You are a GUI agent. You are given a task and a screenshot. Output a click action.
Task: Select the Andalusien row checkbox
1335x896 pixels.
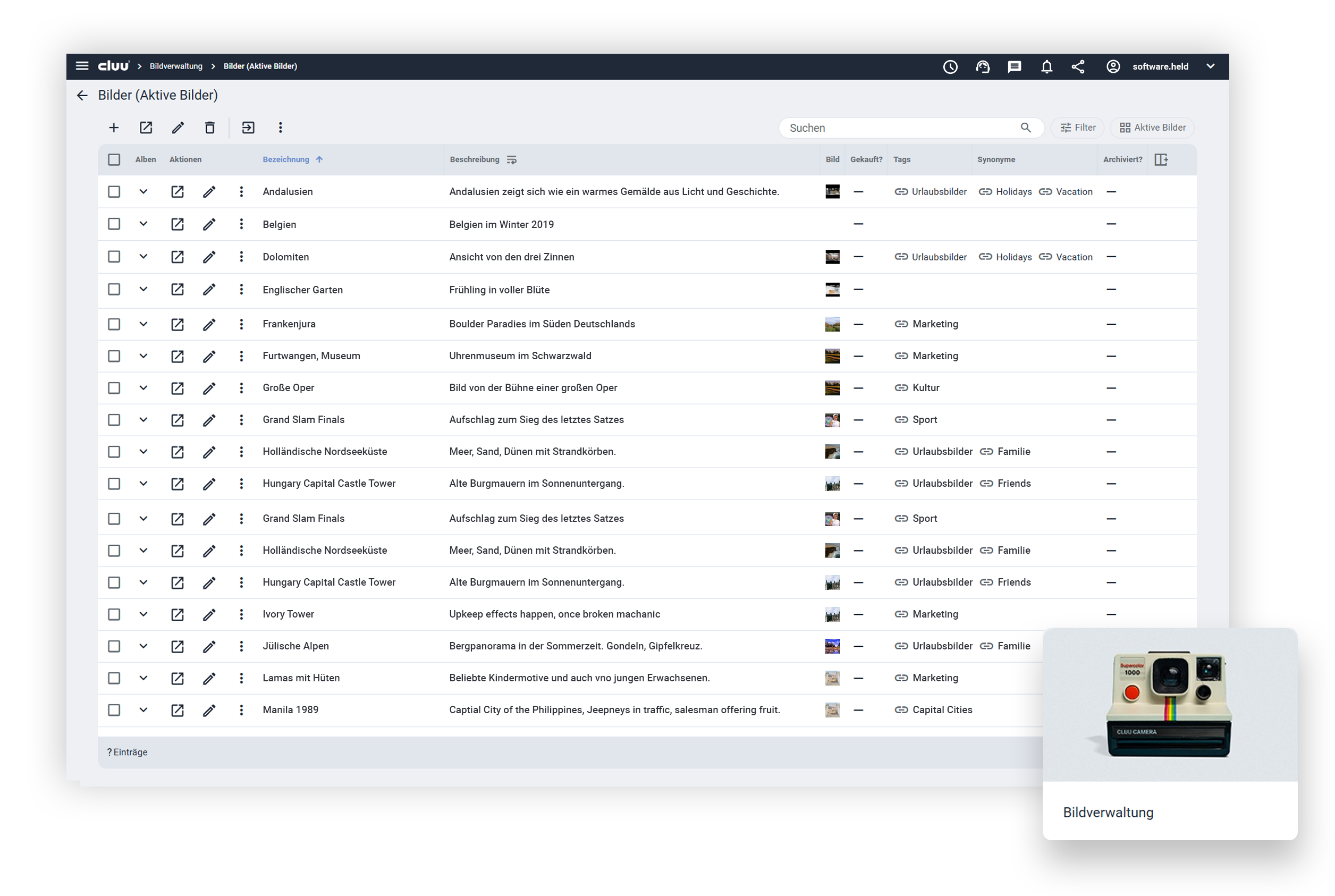click(114, 191)
